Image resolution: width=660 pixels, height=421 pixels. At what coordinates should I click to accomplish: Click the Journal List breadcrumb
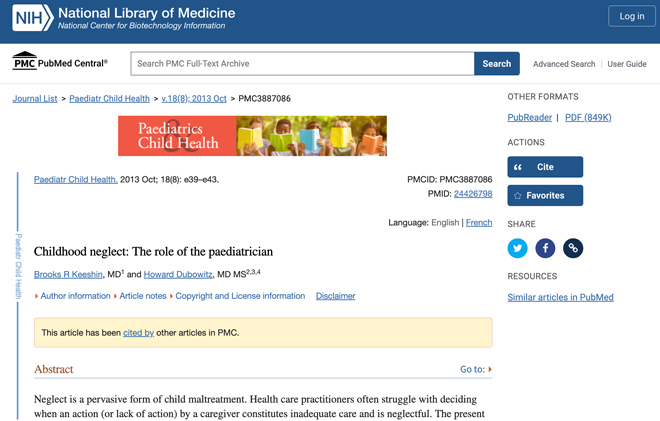coord(35,99)
